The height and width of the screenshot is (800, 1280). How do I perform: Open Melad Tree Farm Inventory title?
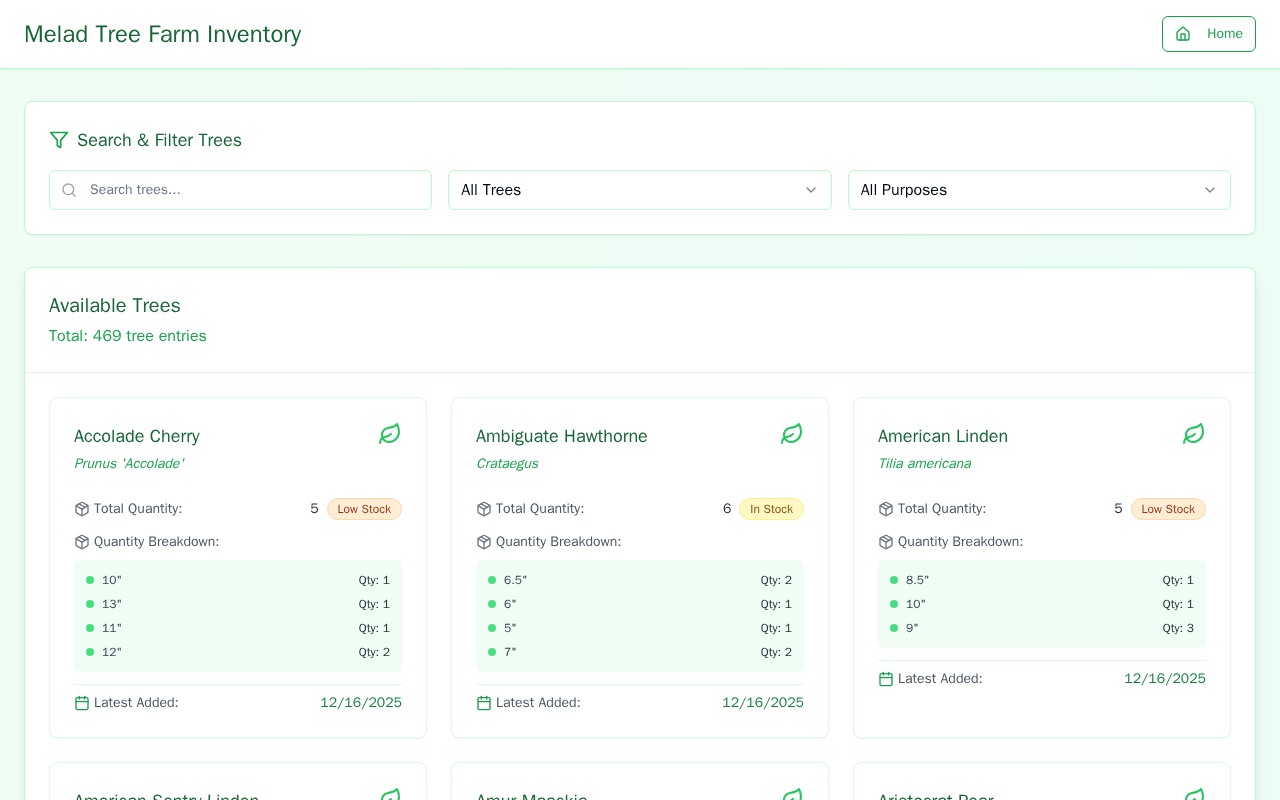coord(163,34)
